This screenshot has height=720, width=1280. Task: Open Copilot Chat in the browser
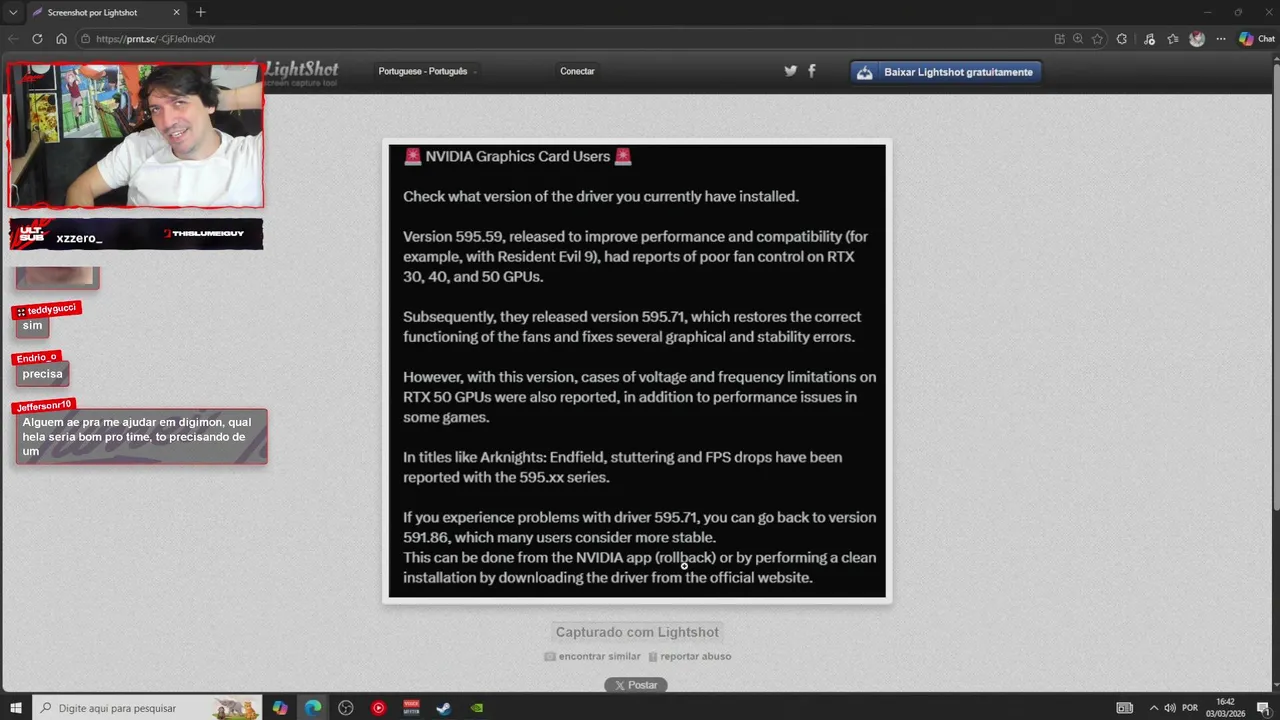pyautogui.click(x=1256, y=39)
